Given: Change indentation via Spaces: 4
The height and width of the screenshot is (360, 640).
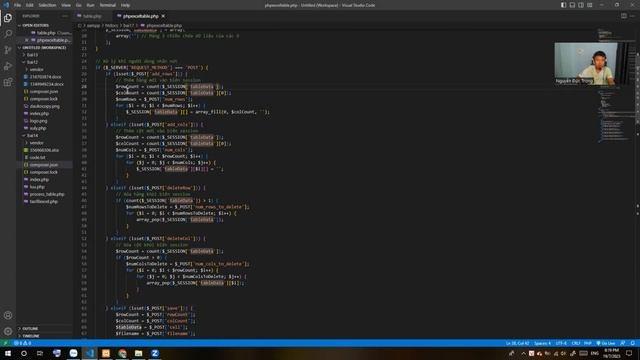Looking at the screenshot, I should point(542,343).
